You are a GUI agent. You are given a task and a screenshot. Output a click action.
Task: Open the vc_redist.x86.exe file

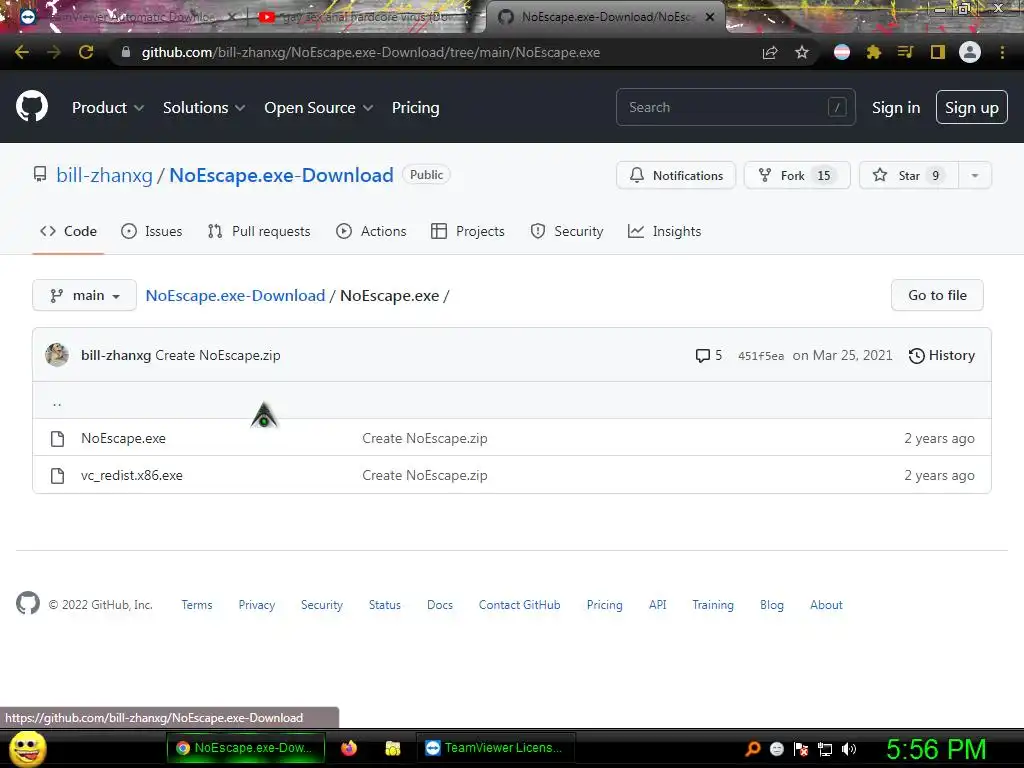(x=131, y=475)
